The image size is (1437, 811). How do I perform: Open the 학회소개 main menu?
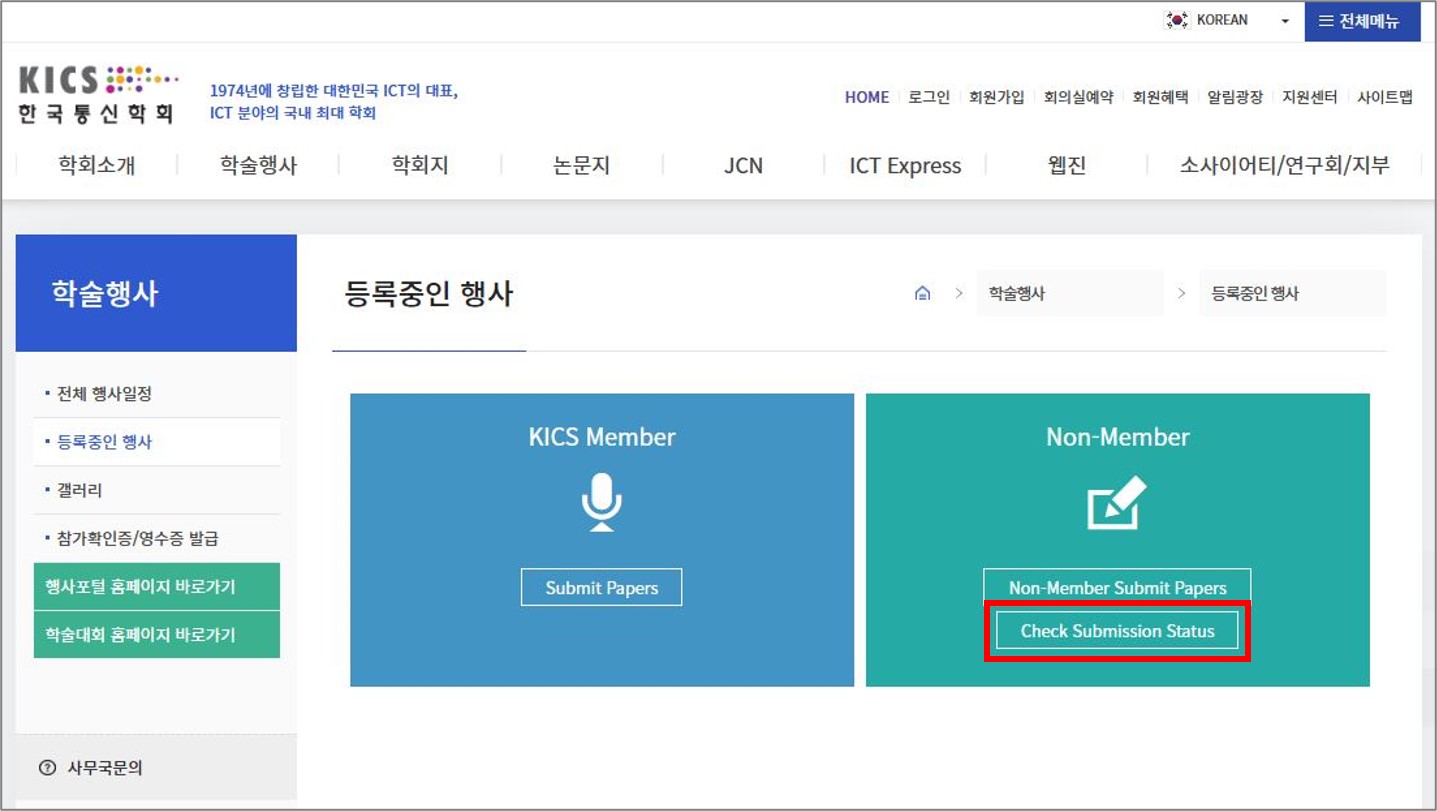coord(97,165)
